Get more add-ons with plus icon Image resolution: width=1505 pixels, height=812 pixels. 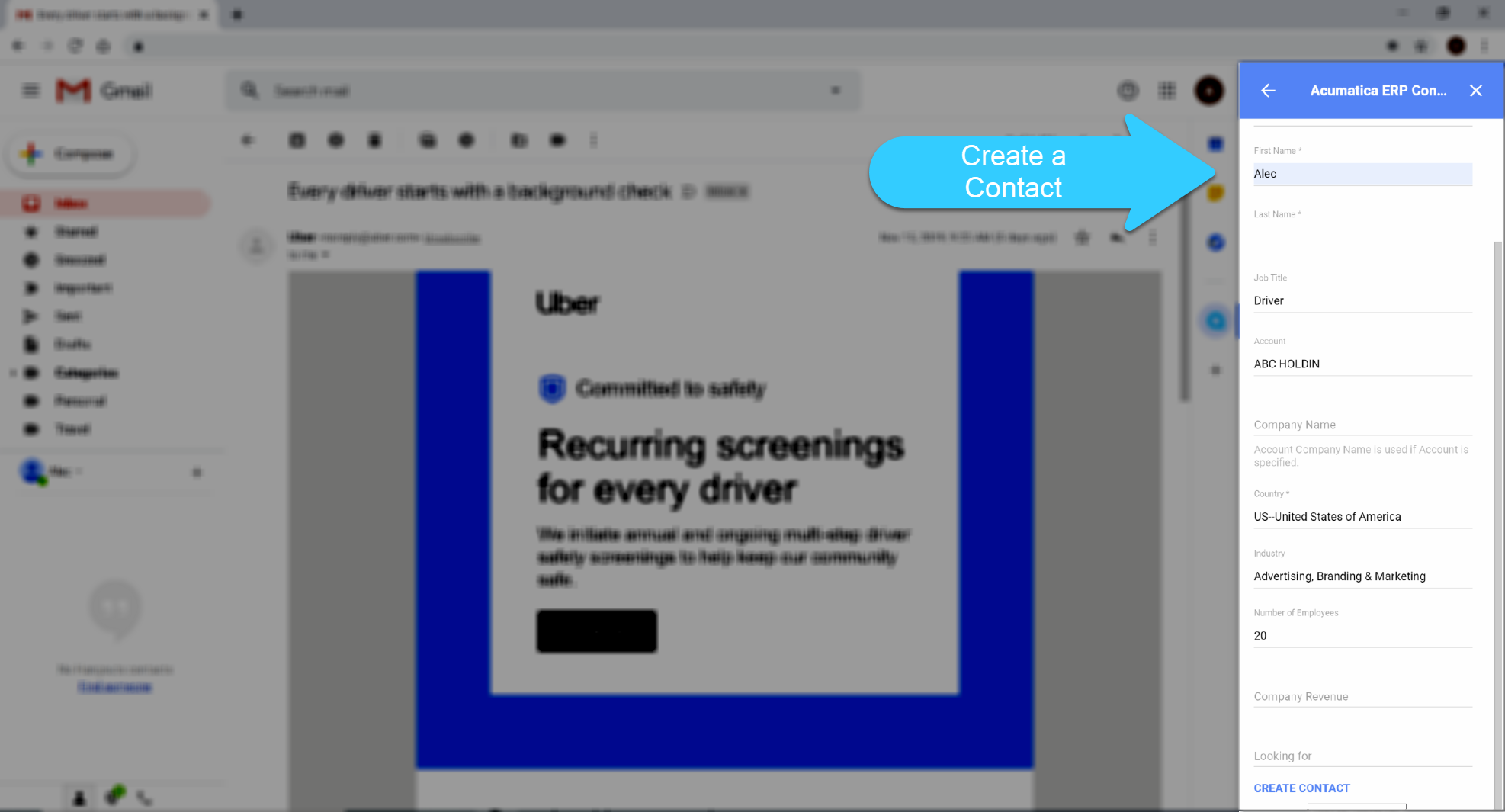1216,371
